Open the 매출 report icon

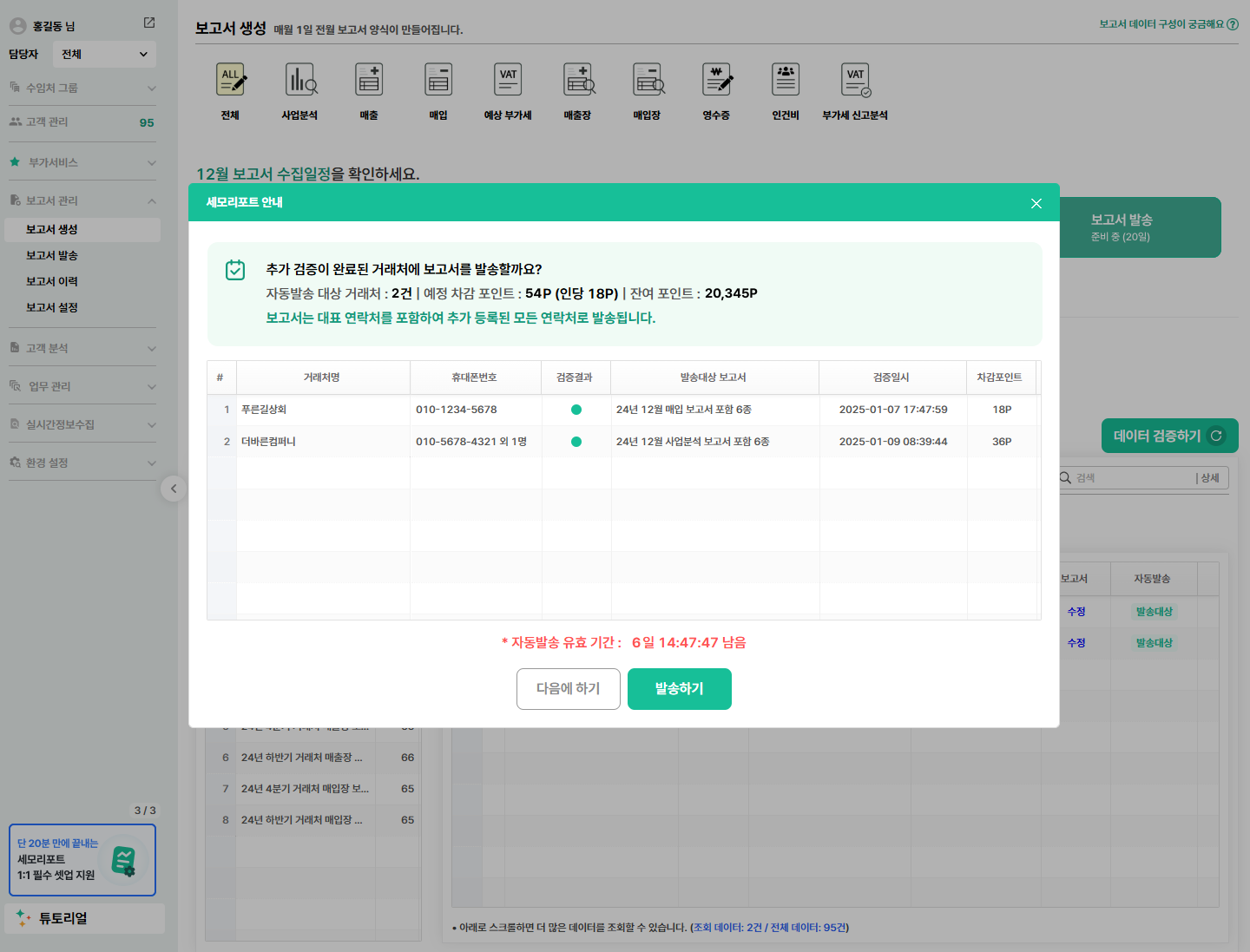(x=369, y=81)
